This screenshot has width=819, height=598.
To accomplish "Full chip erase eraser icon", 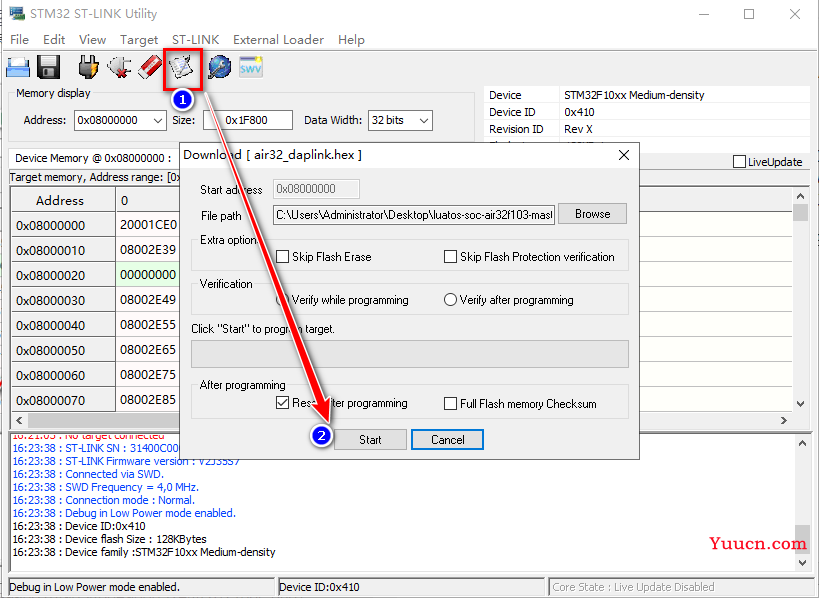I will 150,68.
